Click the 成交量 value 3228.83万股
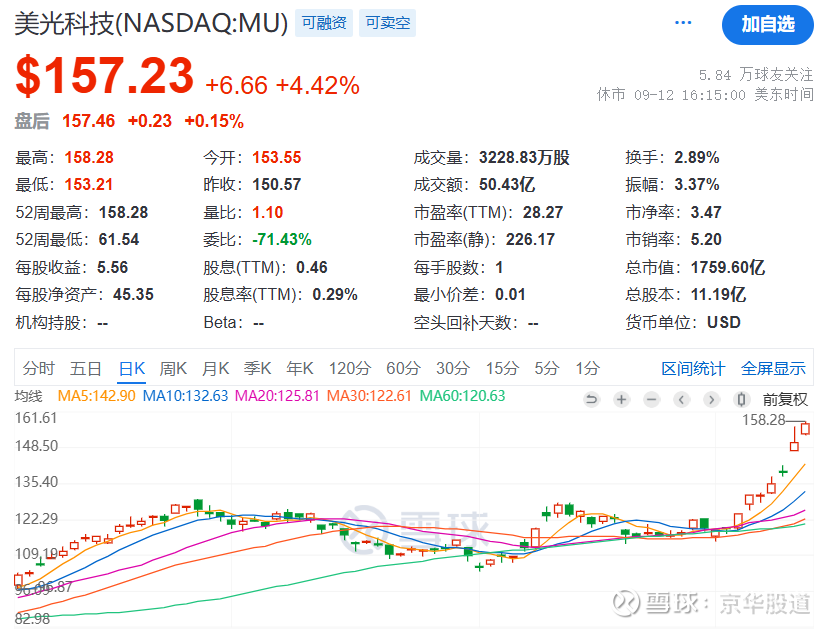Screen dimensions: 834x629 [x=524, y=157]
